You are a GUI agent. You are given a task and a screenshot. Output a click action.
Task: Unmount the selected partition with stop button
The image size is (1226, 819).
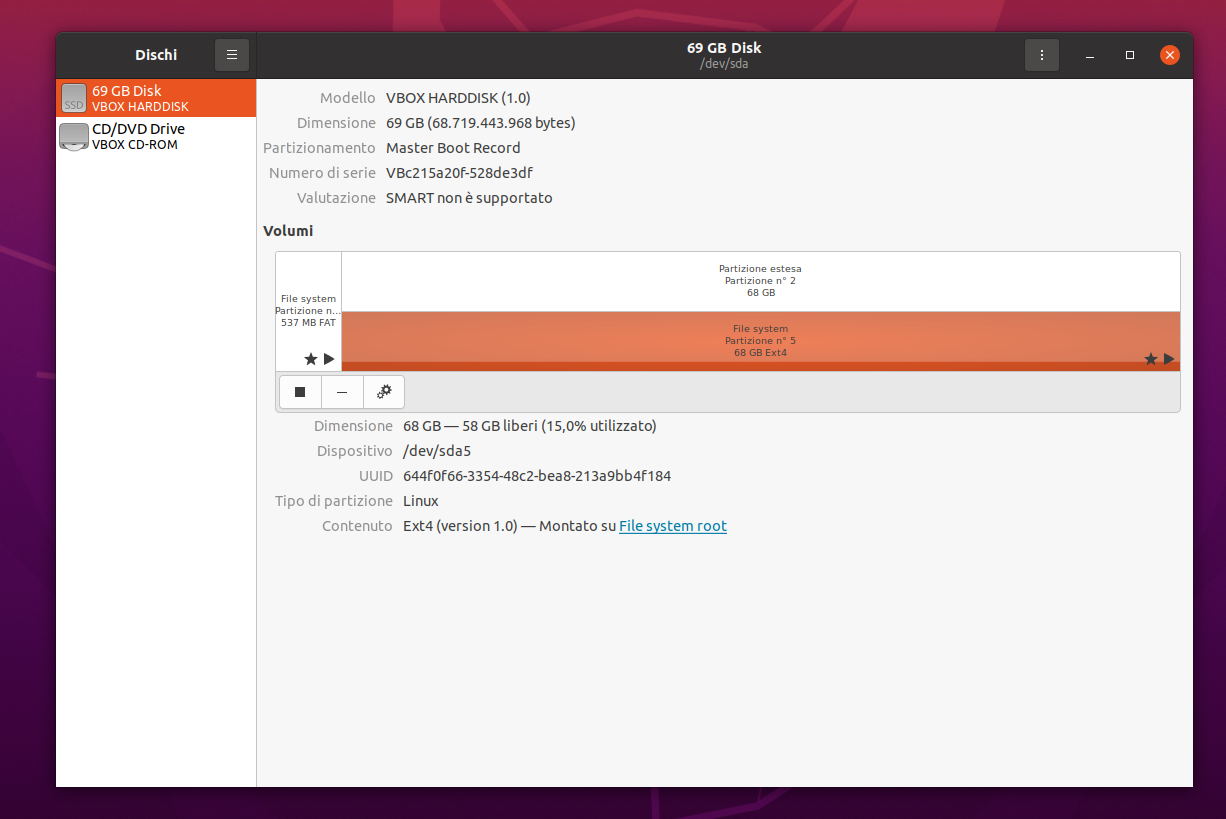pyautogui.click(x=300, y=392)
